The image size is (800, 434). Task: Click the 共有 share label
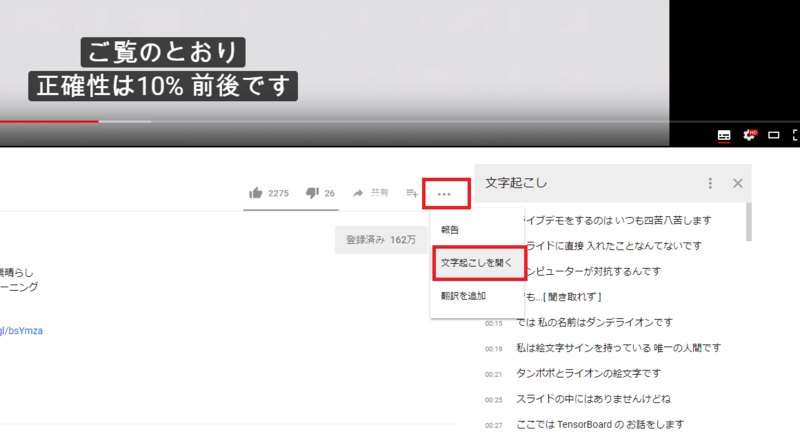point(379,193)
